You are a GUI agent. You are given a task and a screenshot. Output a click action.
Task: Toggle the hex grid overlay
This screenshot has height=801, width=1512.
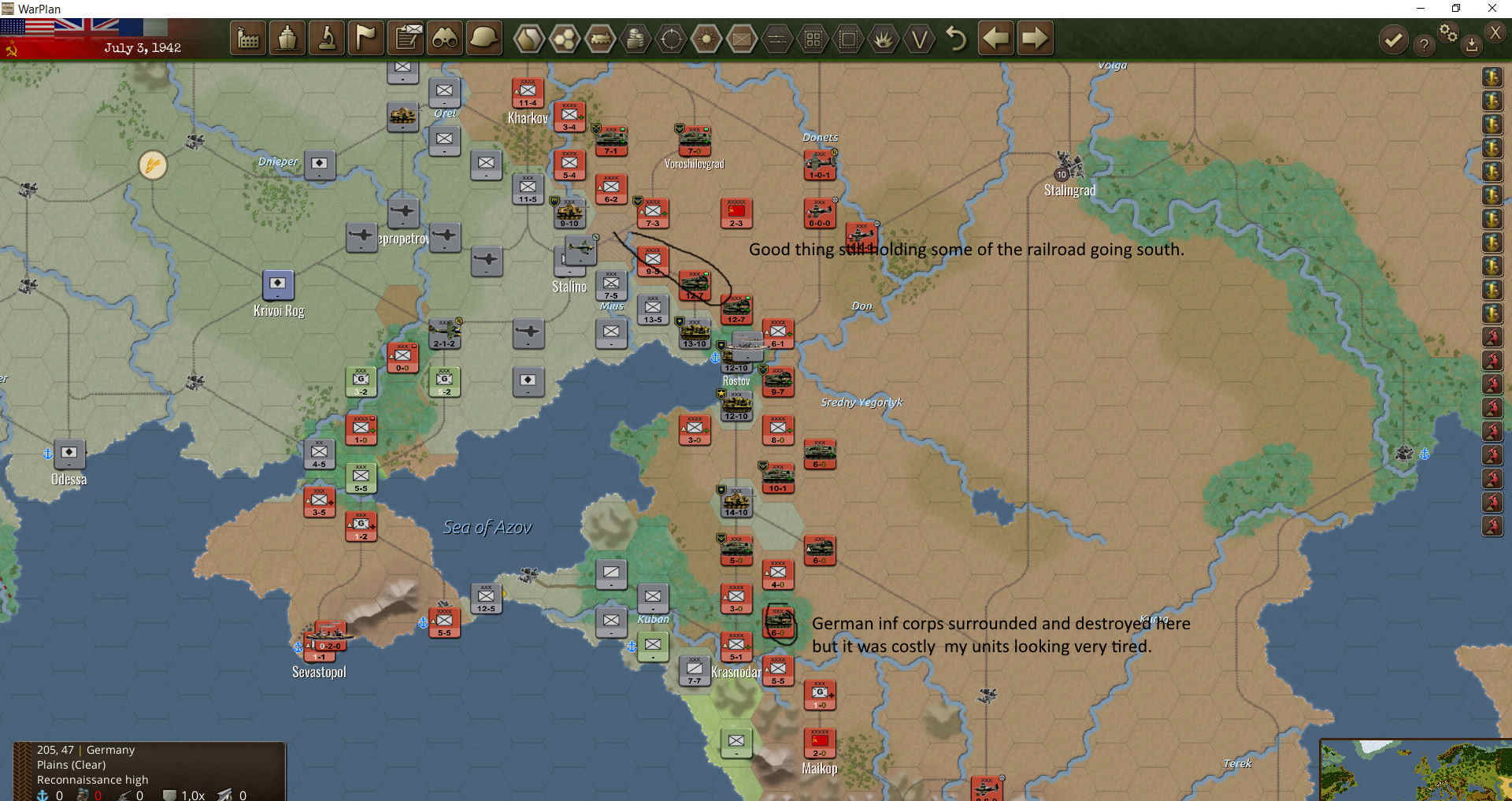pyautogui.click(x=564, y=39)
